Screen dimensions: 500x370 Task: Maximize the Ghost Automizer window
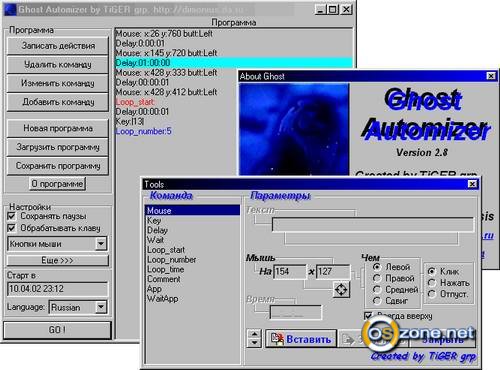(x=332, y=9)
